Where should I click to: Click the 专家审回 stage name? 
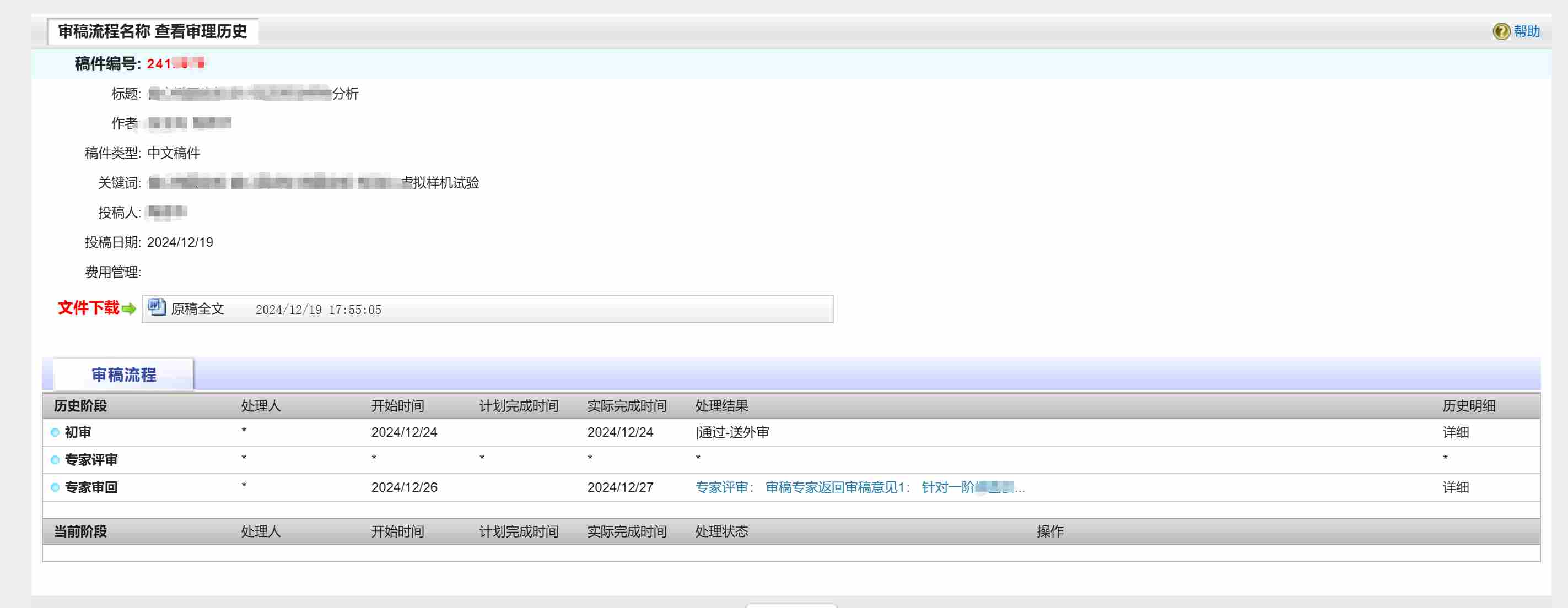coord(91,487)
